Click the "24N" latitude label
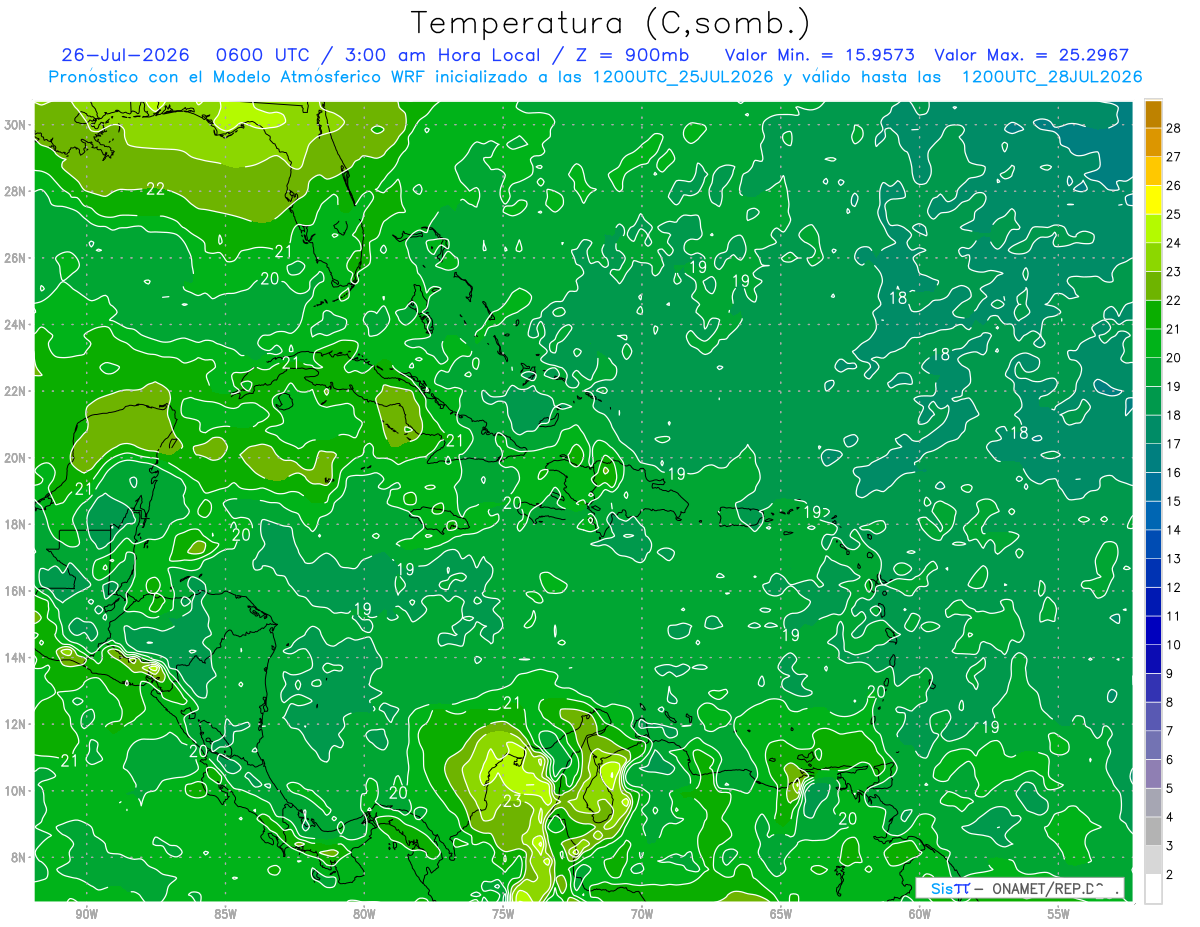This screenshot has height=927, width=1200. 16,325
